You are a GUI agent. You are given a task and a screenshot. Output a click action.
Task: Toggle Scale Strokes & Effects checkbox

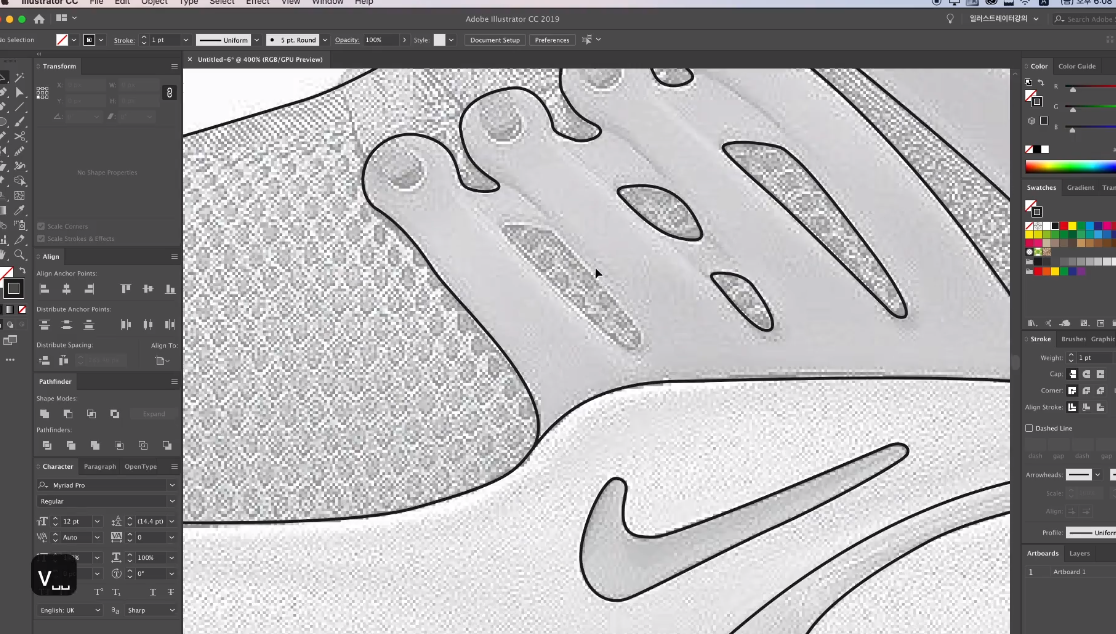[41, 238]
